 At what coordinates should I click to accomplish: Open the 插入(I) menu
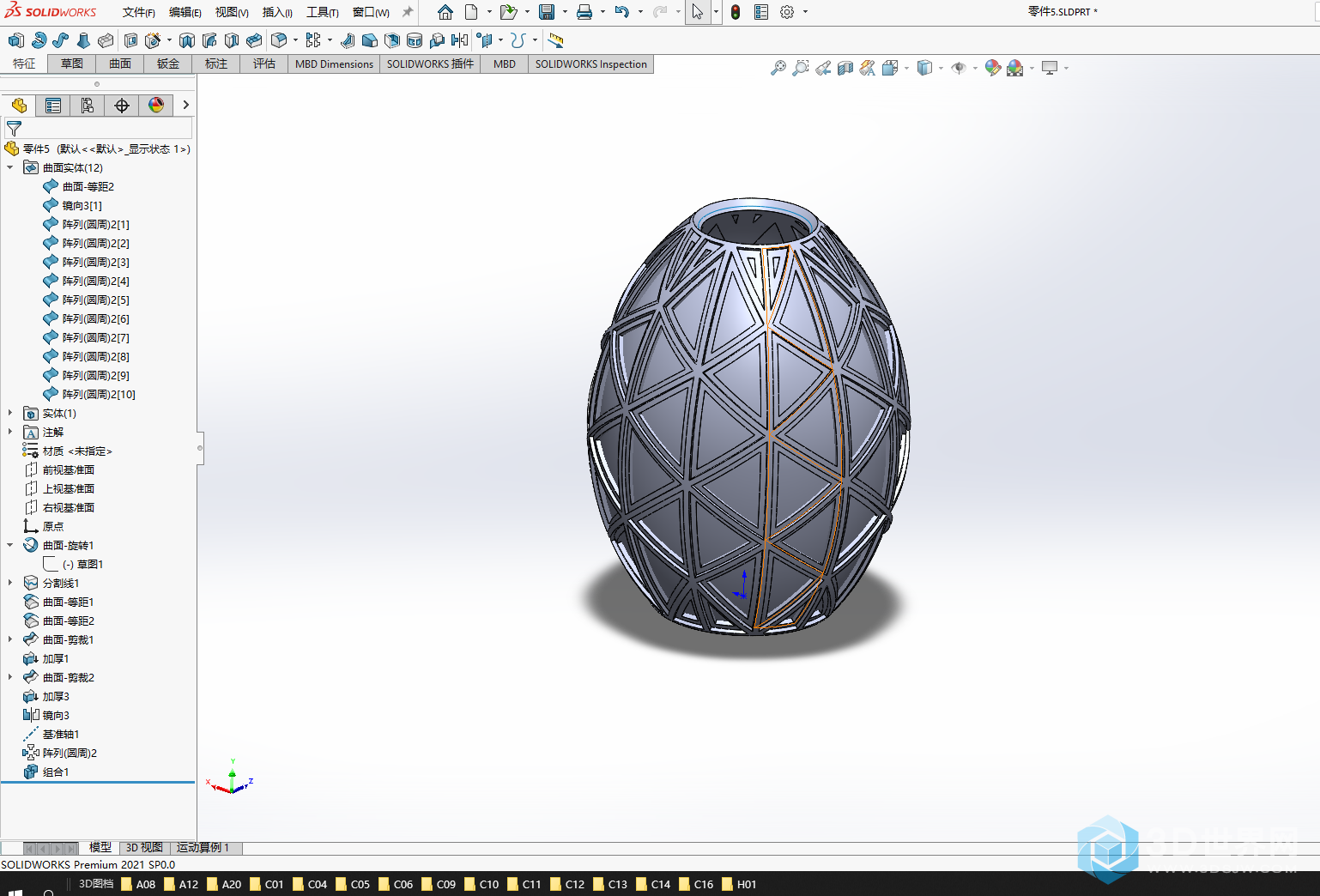(x=277, y=12)
